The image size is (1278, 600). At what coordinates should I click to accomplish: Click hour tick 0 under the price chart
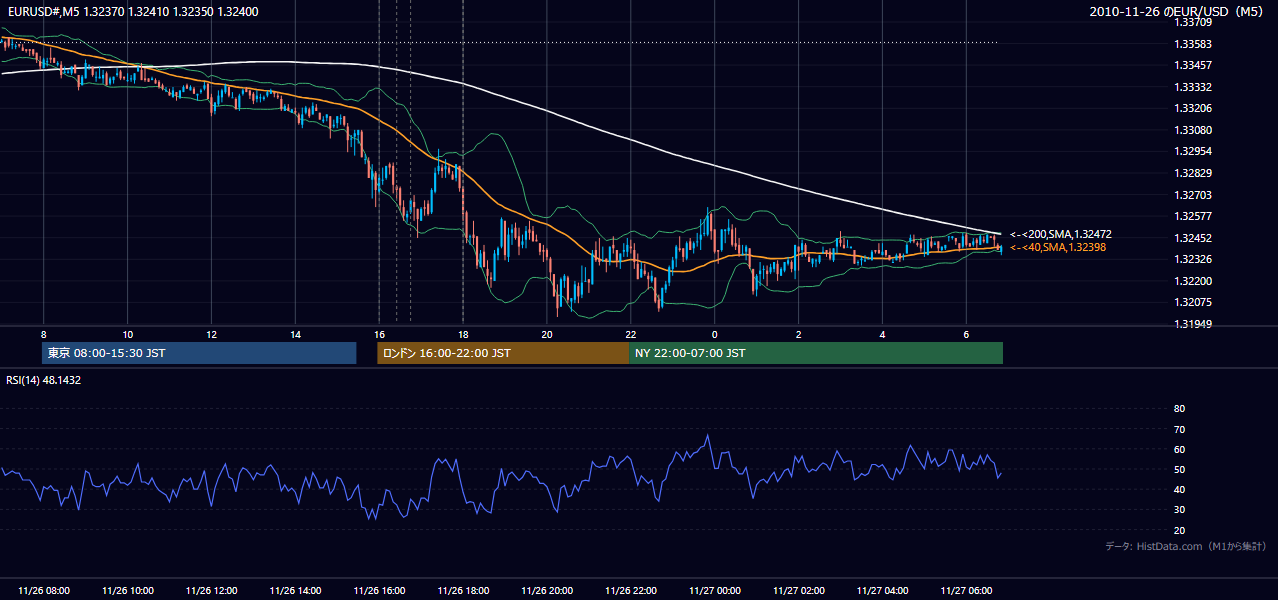click(715, 334)
